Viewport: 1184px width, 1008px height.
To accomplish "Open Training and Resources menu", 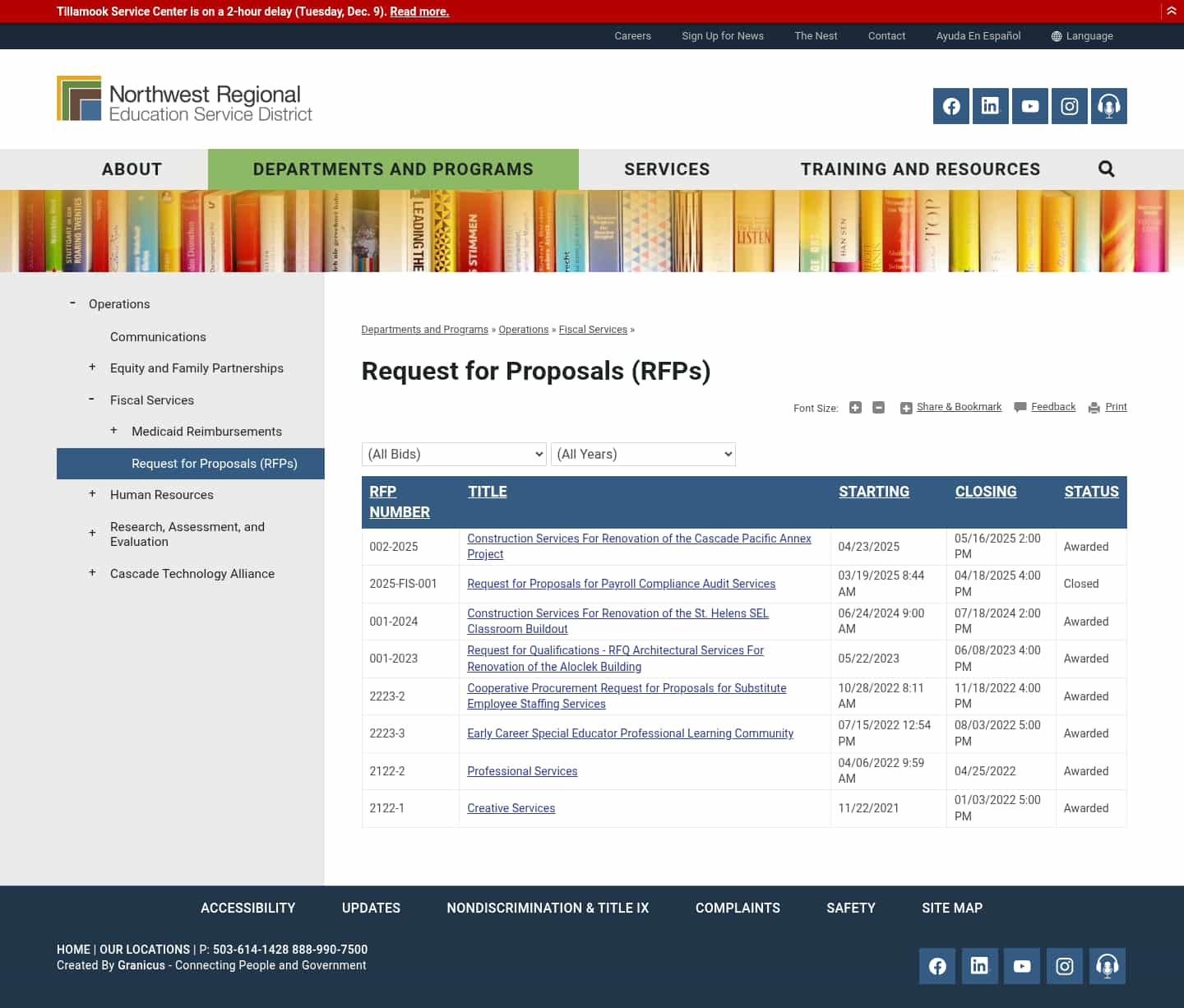I will click(x=920, y=169).
